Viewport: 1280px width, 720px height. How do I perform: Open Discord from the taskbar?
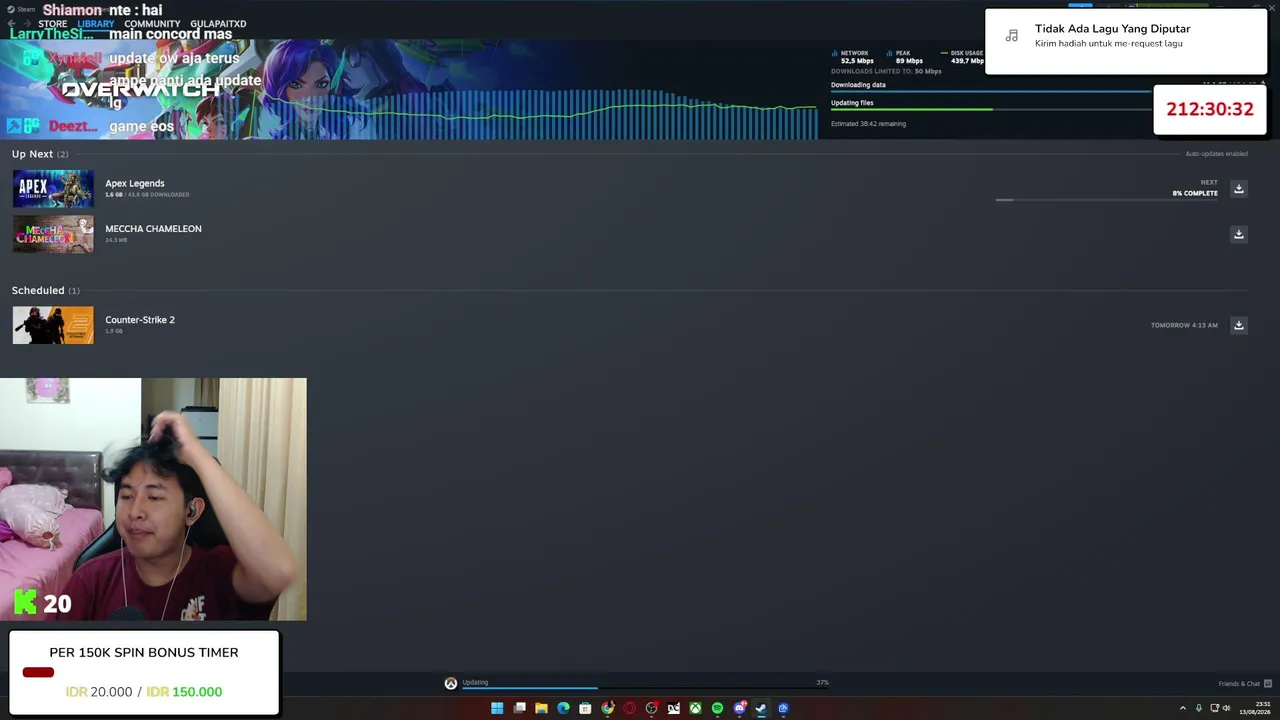(x=739, y=708)
